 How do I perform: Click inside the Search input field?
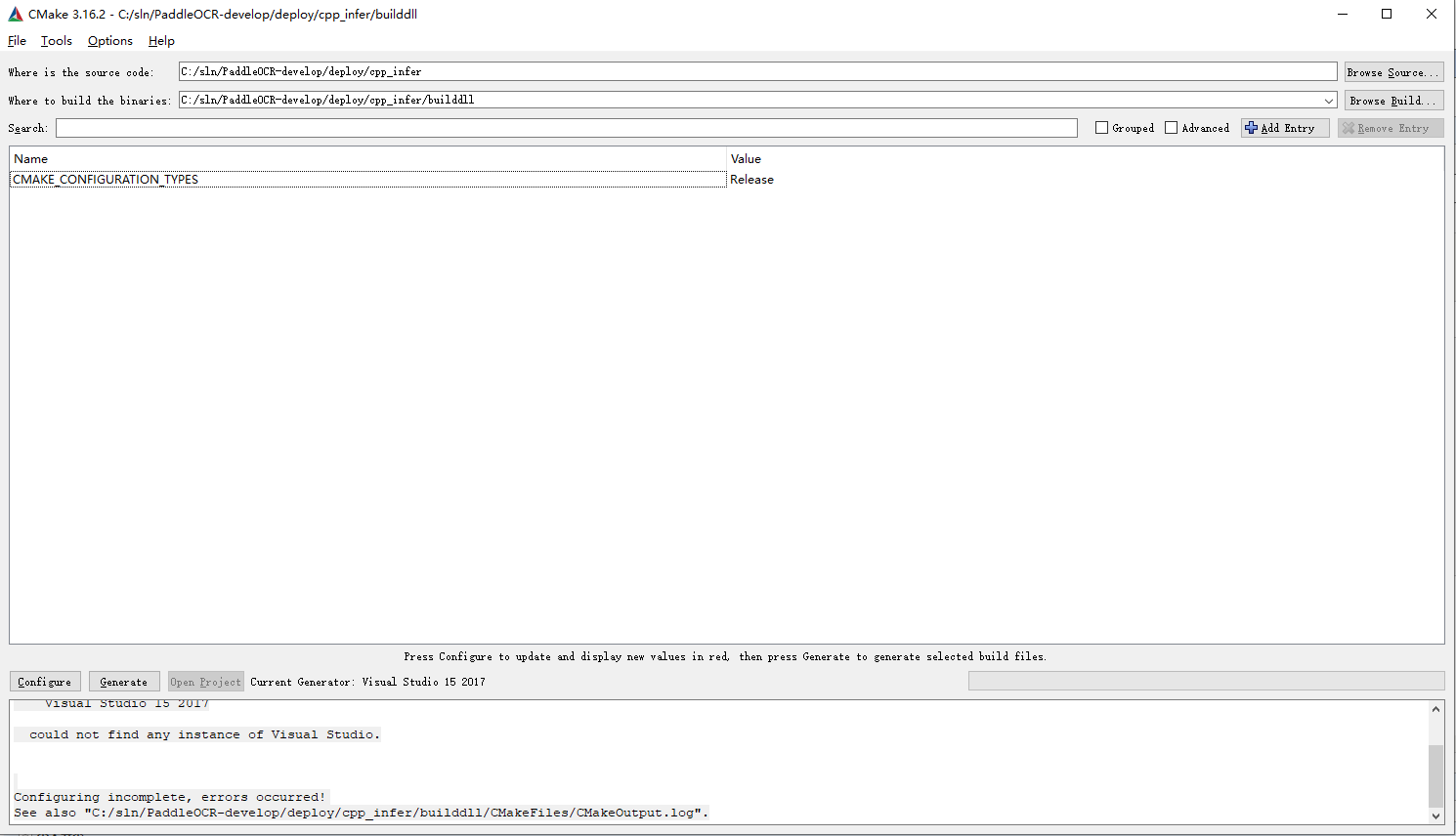[x=565, y=128]
